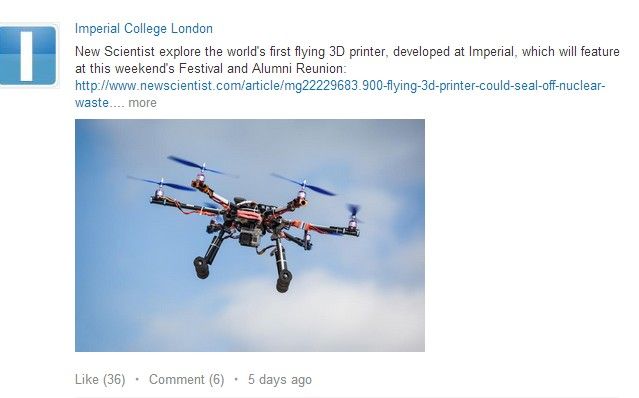639x398 pixels.
Task: Click the Imperial College London logo icon
Action: tap(28, 55)
